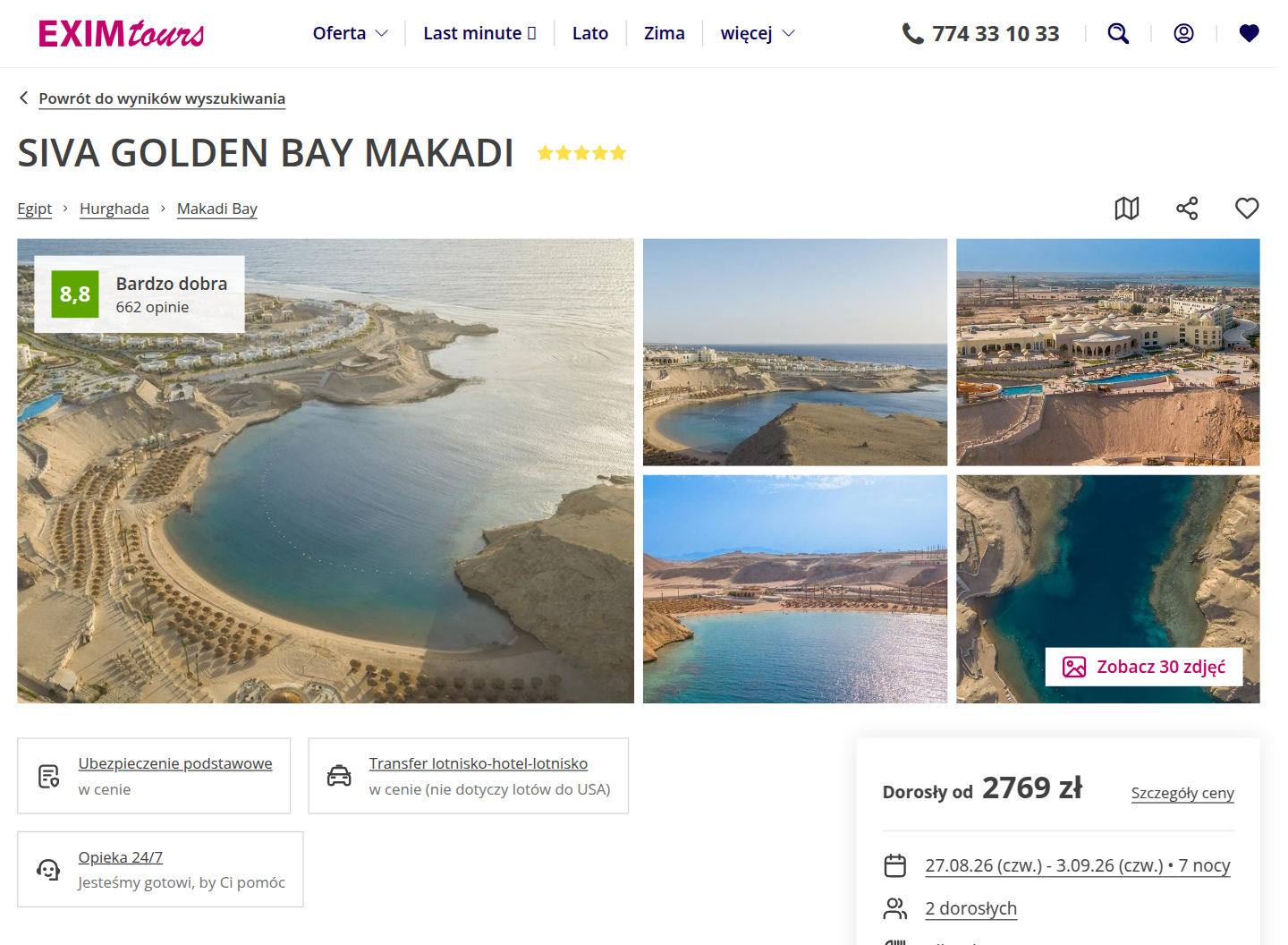Open the Last minute menu item
The width and height of the screenshot is (1288, 945).
tap(479, 33)
